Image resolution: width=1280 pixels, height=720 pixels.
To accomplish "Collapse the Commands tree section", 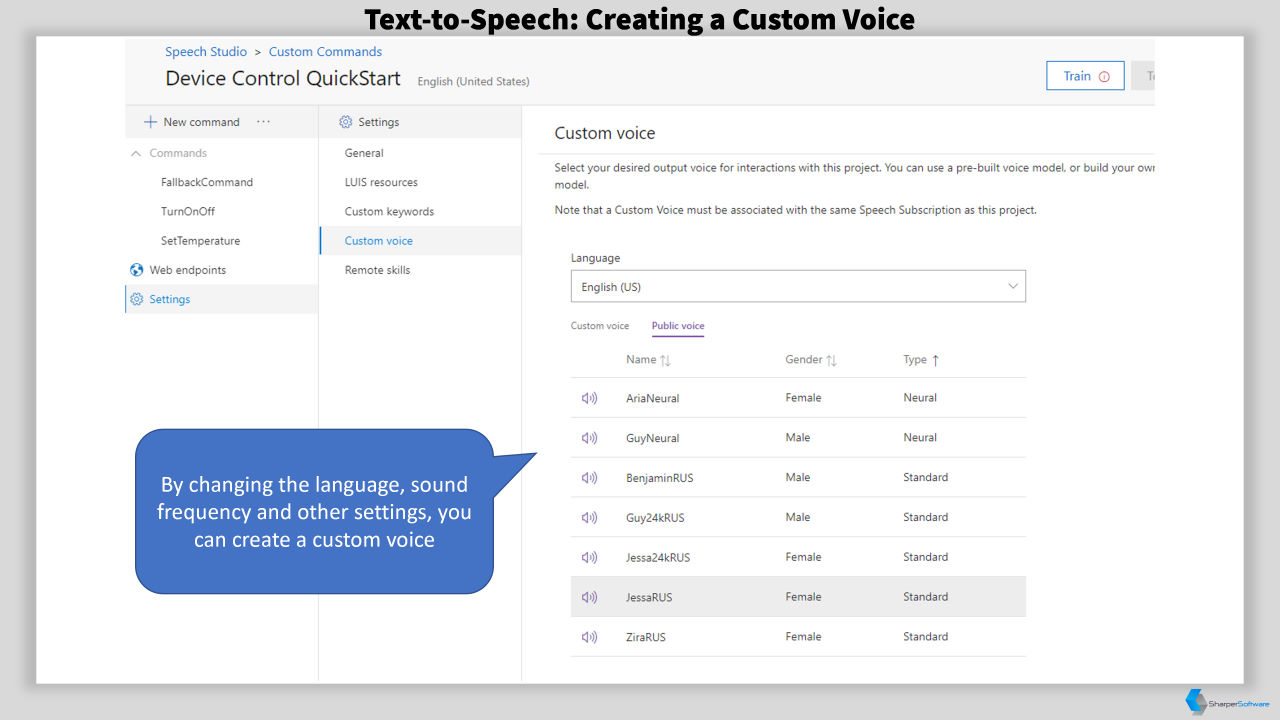I will (136, 153).
